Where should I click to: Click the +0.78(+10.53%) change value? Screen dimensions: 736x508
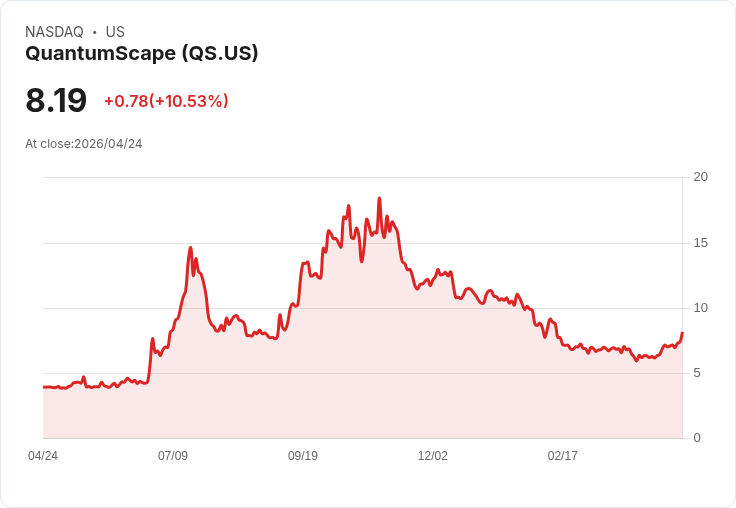166,101
